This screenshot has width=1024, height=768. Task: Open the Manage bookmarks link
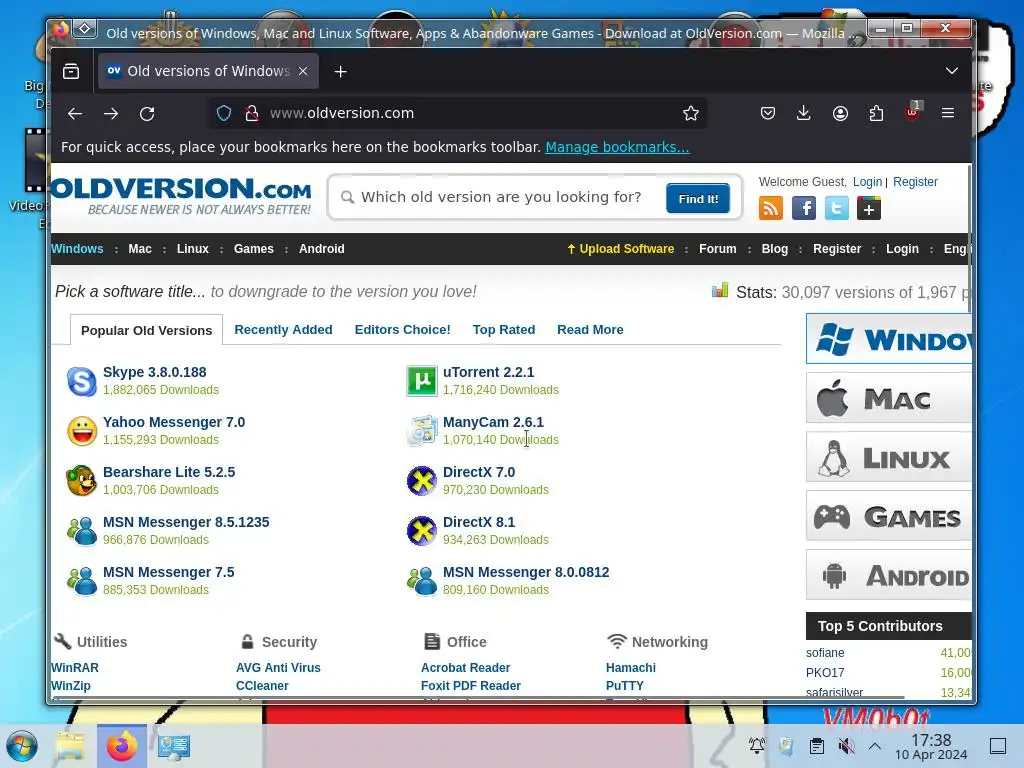(617, 147)
